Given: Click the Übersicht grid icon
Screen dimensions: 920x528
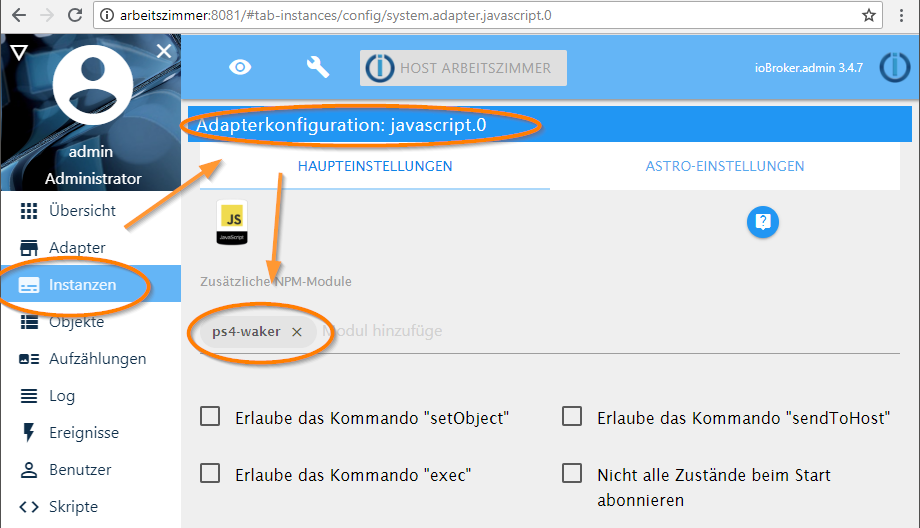Looking at the screenshot, I should pyautogui.click(x=29, y=211).
